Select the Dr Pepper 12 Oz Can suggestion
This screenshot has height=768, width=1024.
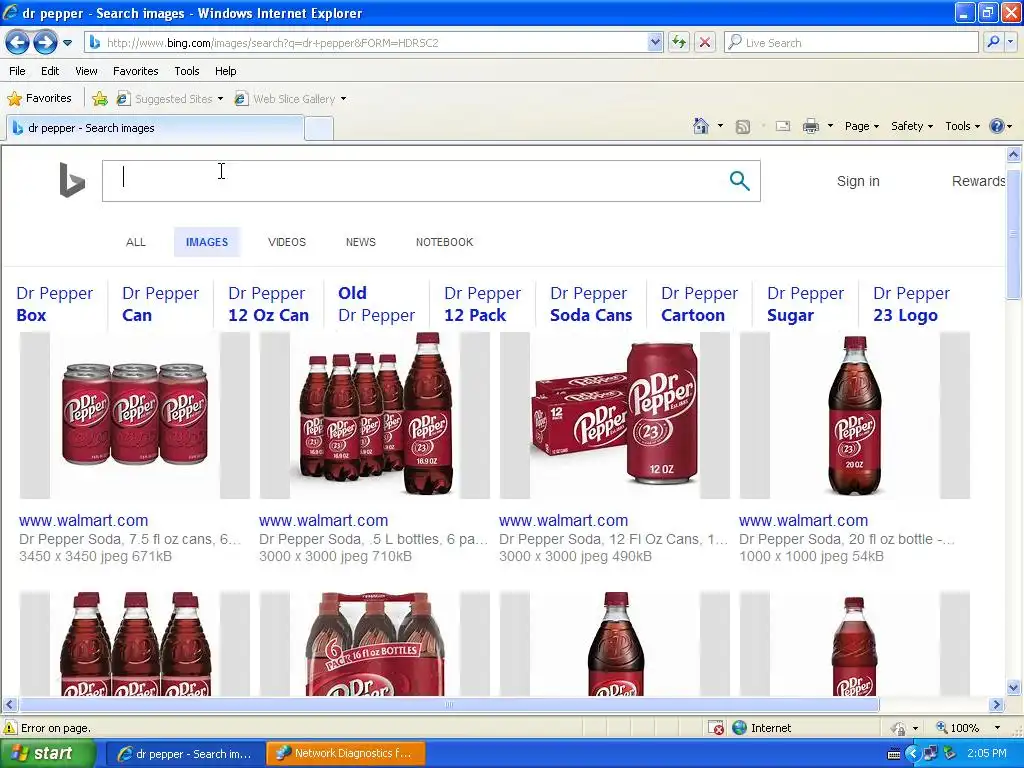[268, 304]
